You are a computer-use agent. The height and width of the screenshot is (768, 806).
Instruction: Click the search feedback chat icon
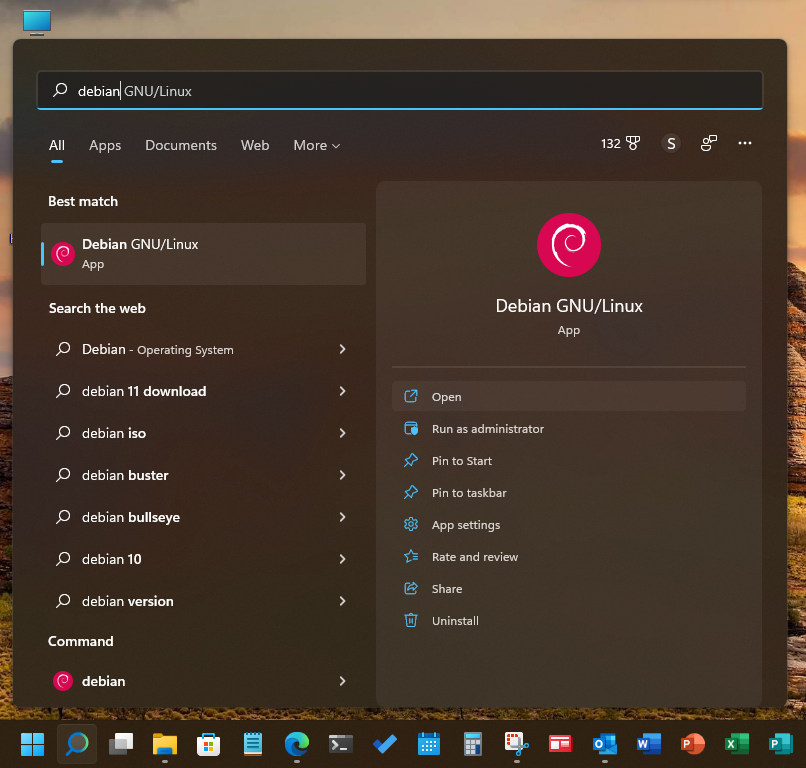708,143
